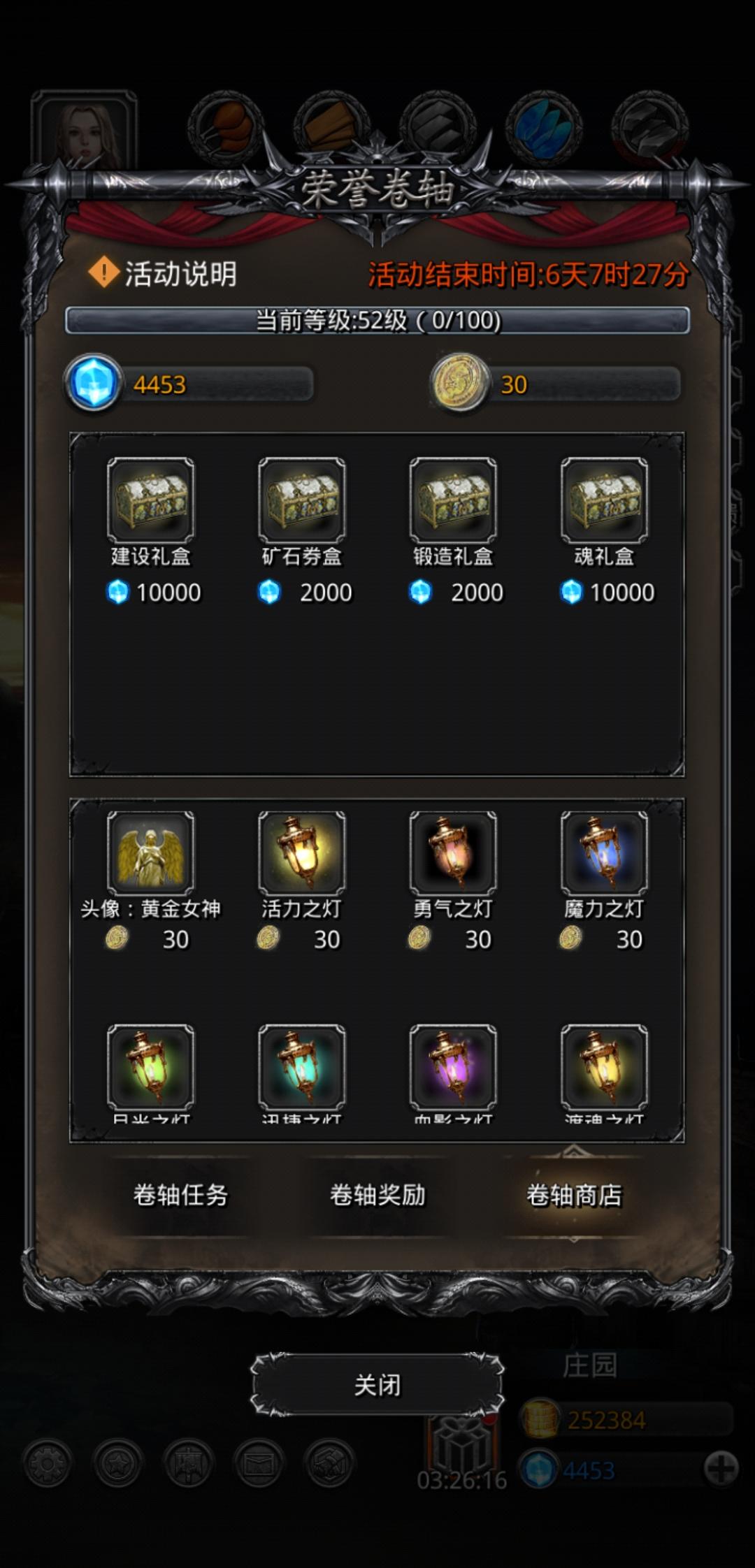
Task: Click the 关闭 button
Action: (x=377, y=1385)
